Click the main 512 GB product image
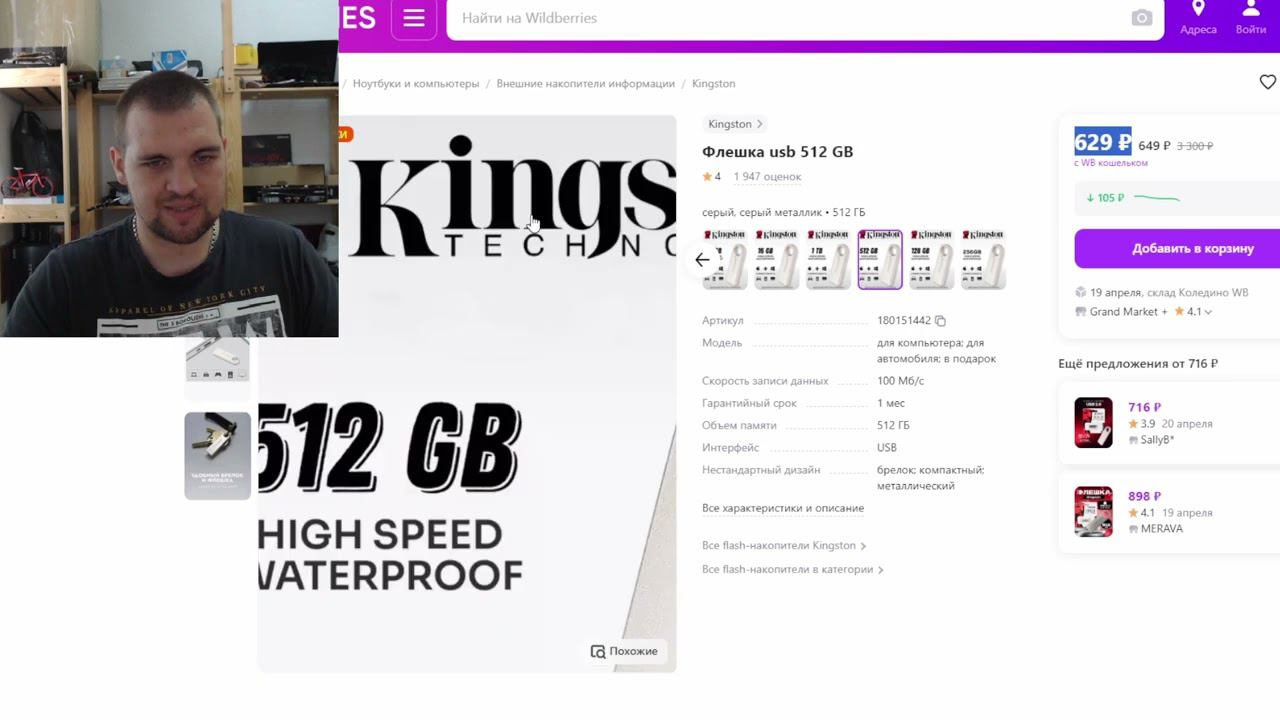1280x720 pixels. coord(467,394)
